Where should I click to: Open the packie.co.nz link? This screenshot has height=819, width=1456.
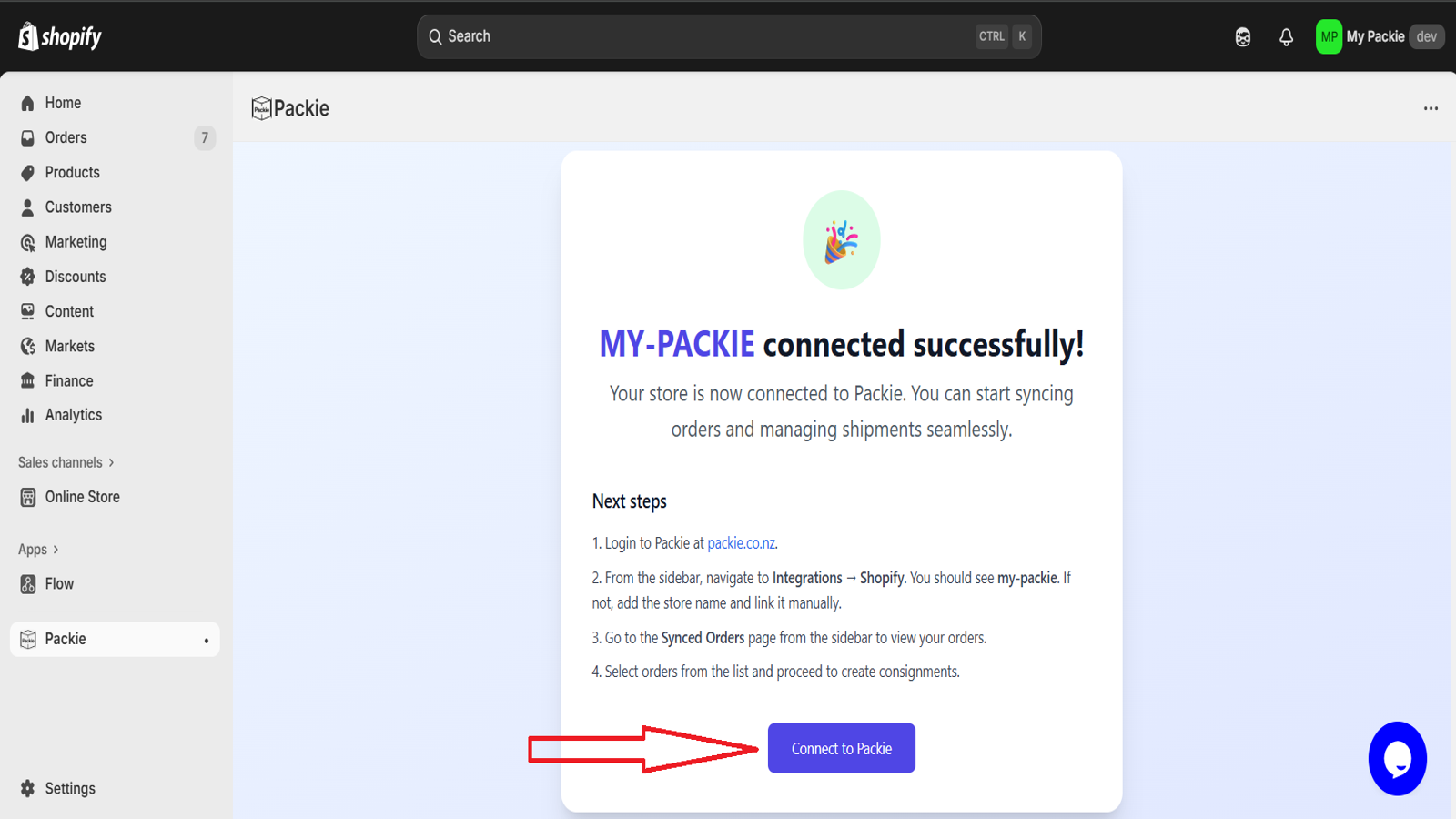coord(741,542)
